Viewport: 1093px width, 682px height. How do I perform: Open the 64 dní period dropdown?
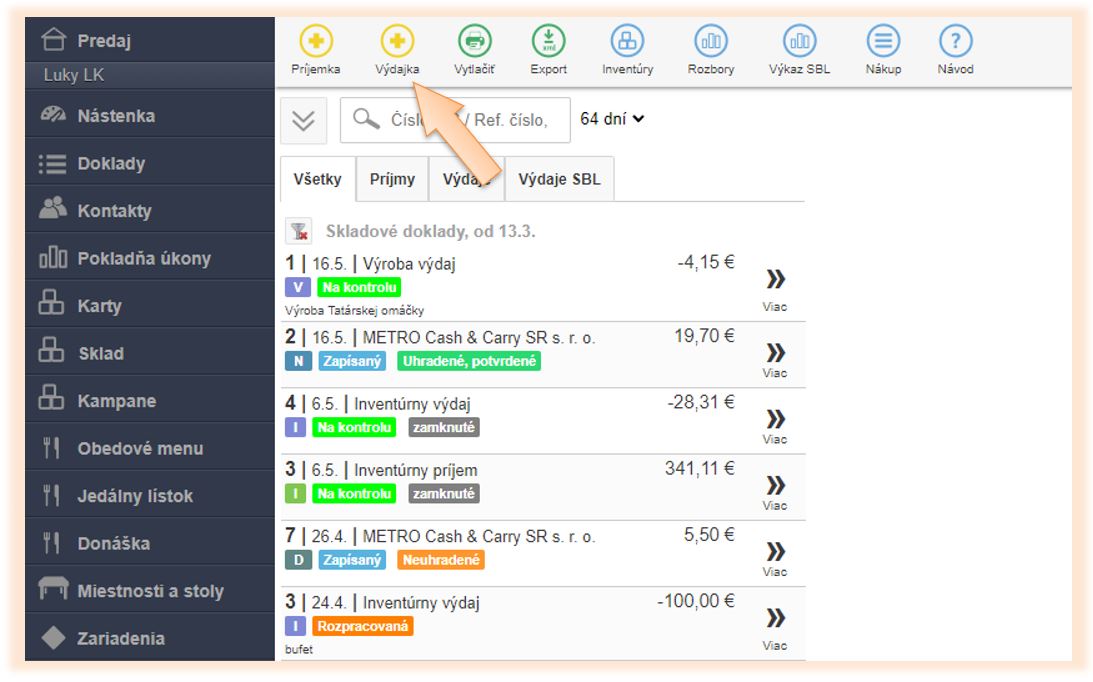612,119
